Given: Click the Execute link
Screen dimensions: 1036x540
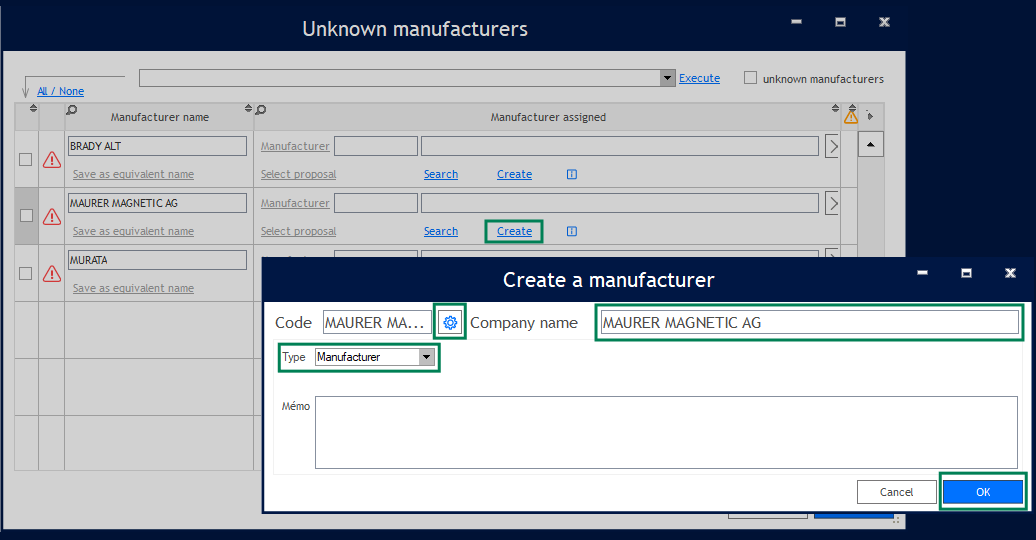Looking at the screenshot, I should point(699,78).
